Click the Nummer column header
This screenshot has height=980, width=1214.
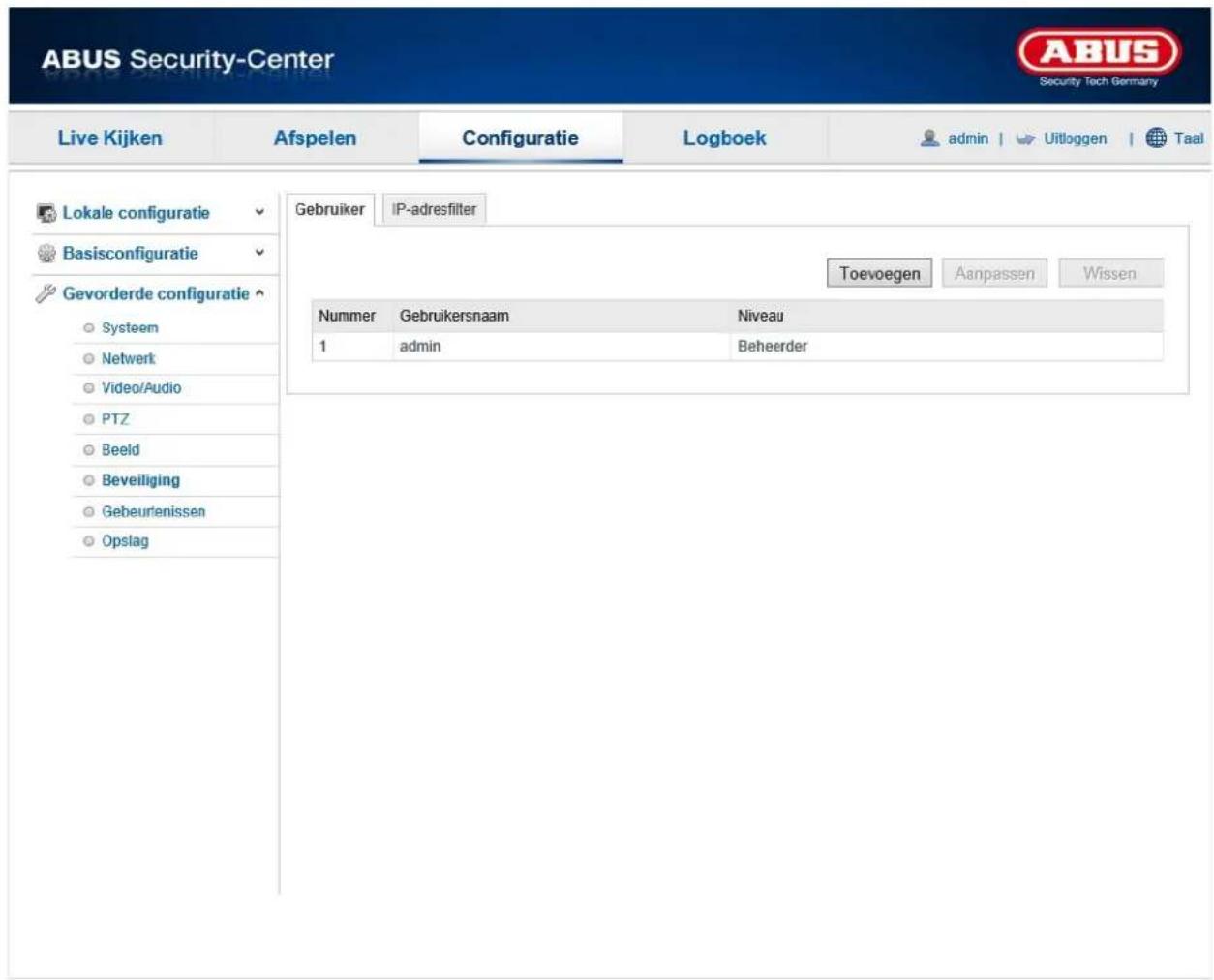coord(347,316)
